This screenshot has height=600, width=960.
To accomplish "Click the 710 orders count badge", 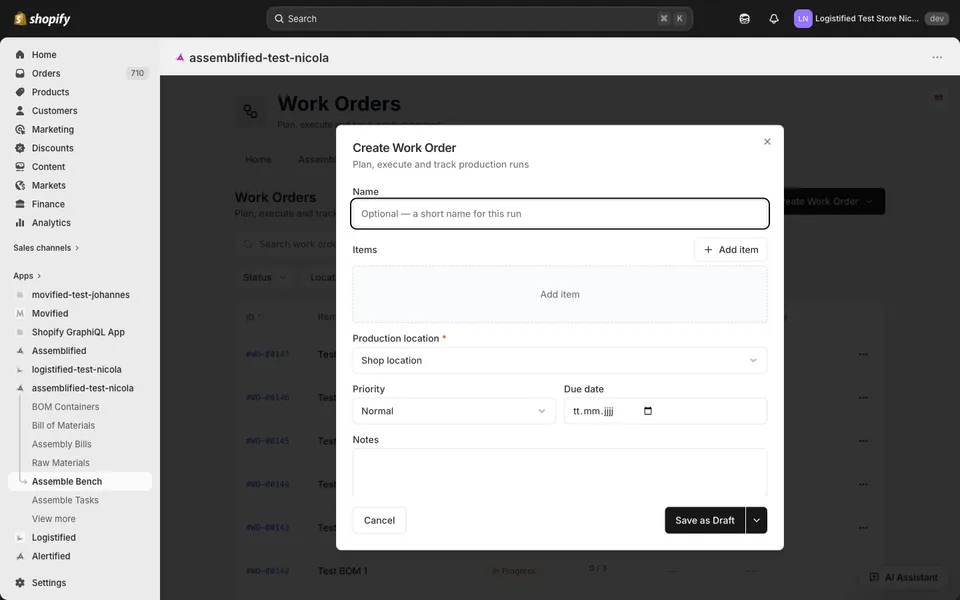I will 137,73.
